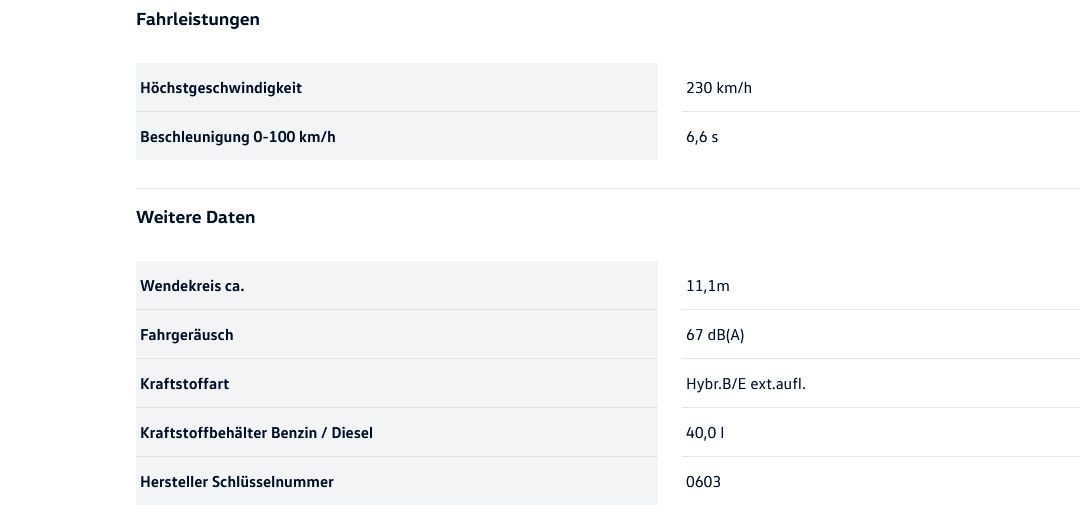Select the Hybr.B/E ext.aufl. fuel type value
Image resolution: width=1080 pixels, height=521 pixels.
[745, 384]
